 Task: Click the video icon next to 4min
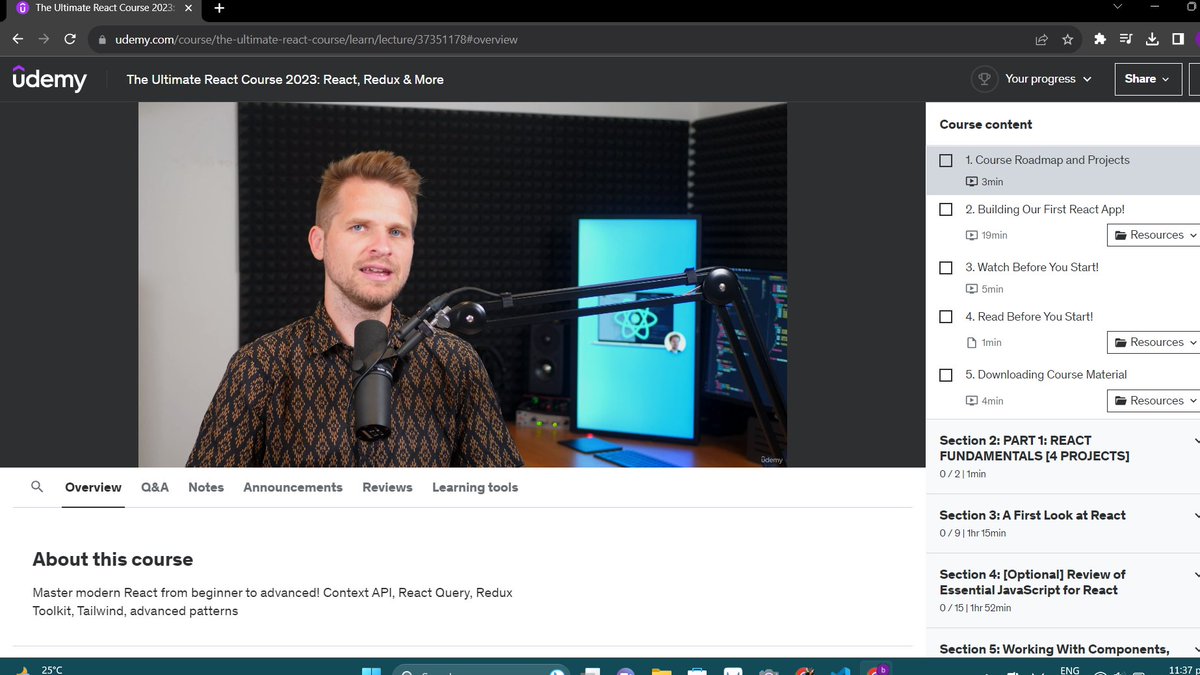(x=971, y=401)
